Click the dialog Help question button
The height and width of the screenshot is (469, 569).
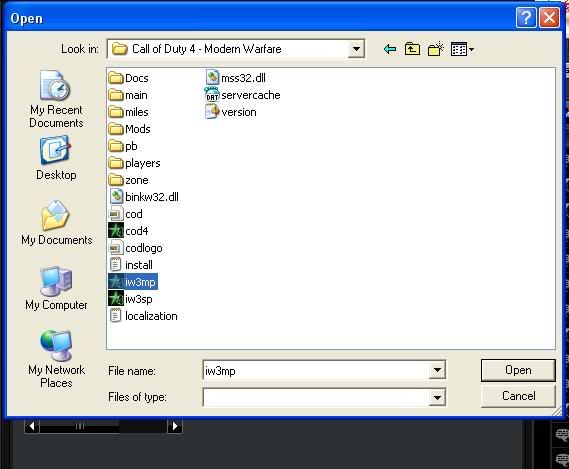526,17
